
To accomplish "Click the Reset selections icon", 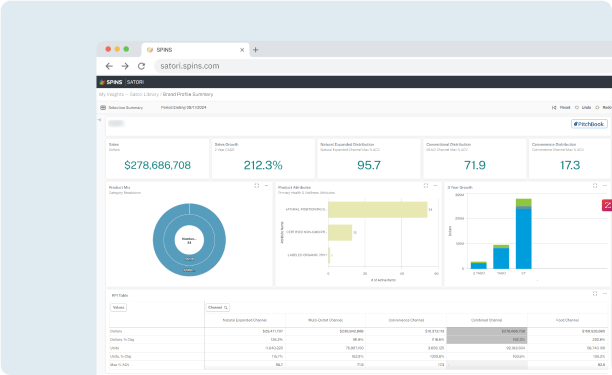I will point(554,107).
